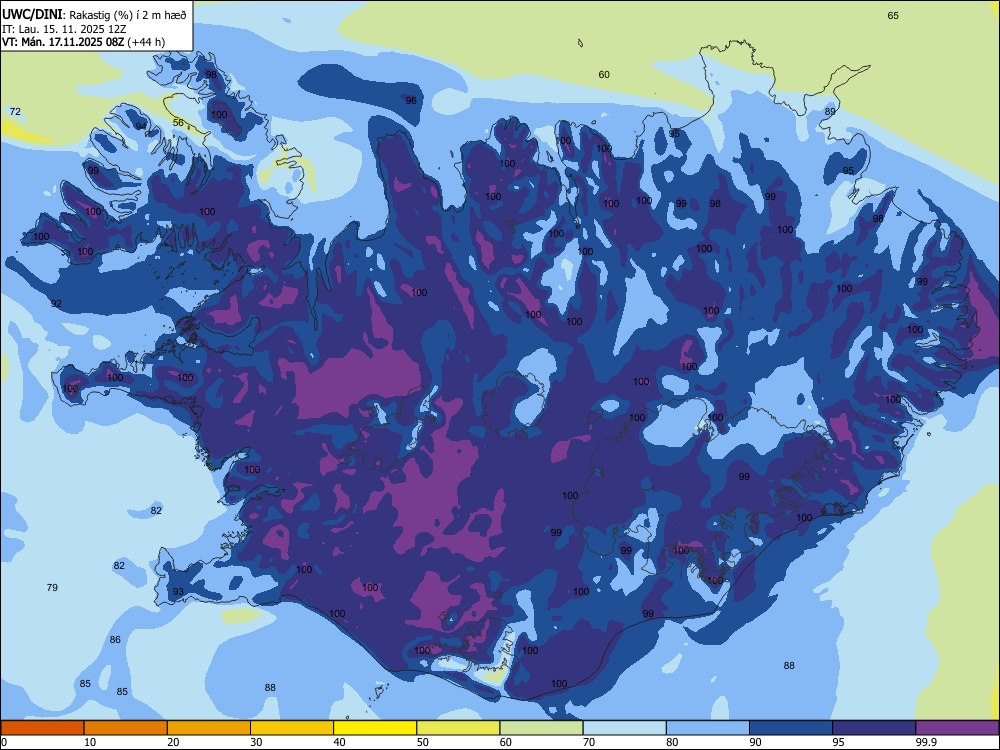
Task: Click the legend tick label 70
Action: pos(589,742)
